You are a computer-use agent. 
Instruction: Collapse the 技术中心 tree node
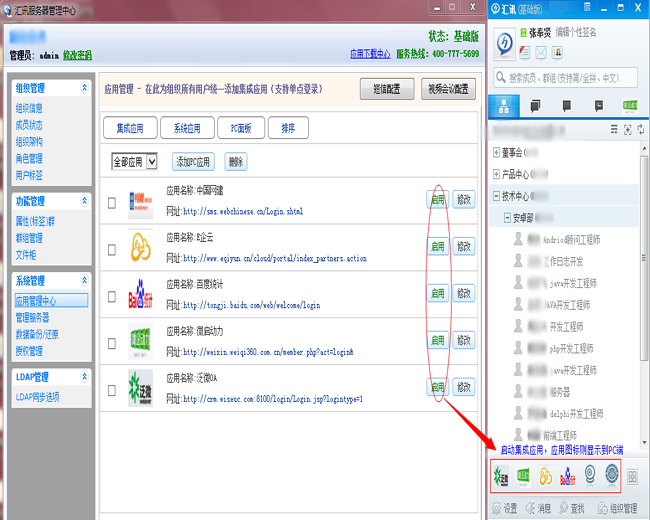(496, 196)
